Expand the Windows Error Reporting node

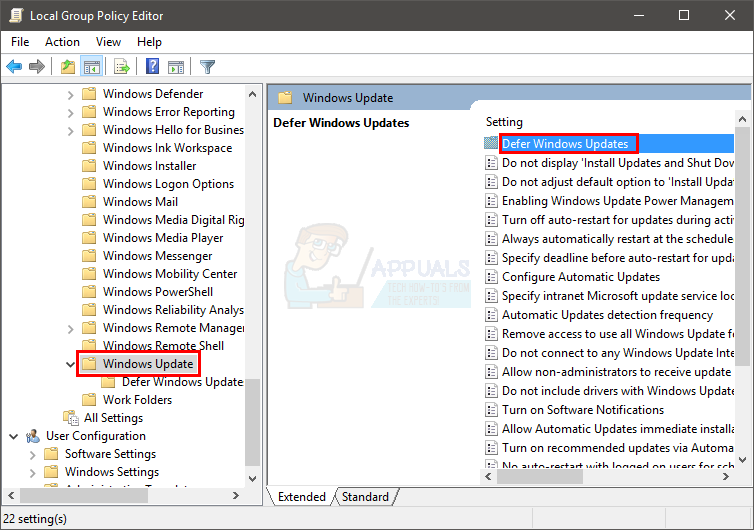[71, 113]
